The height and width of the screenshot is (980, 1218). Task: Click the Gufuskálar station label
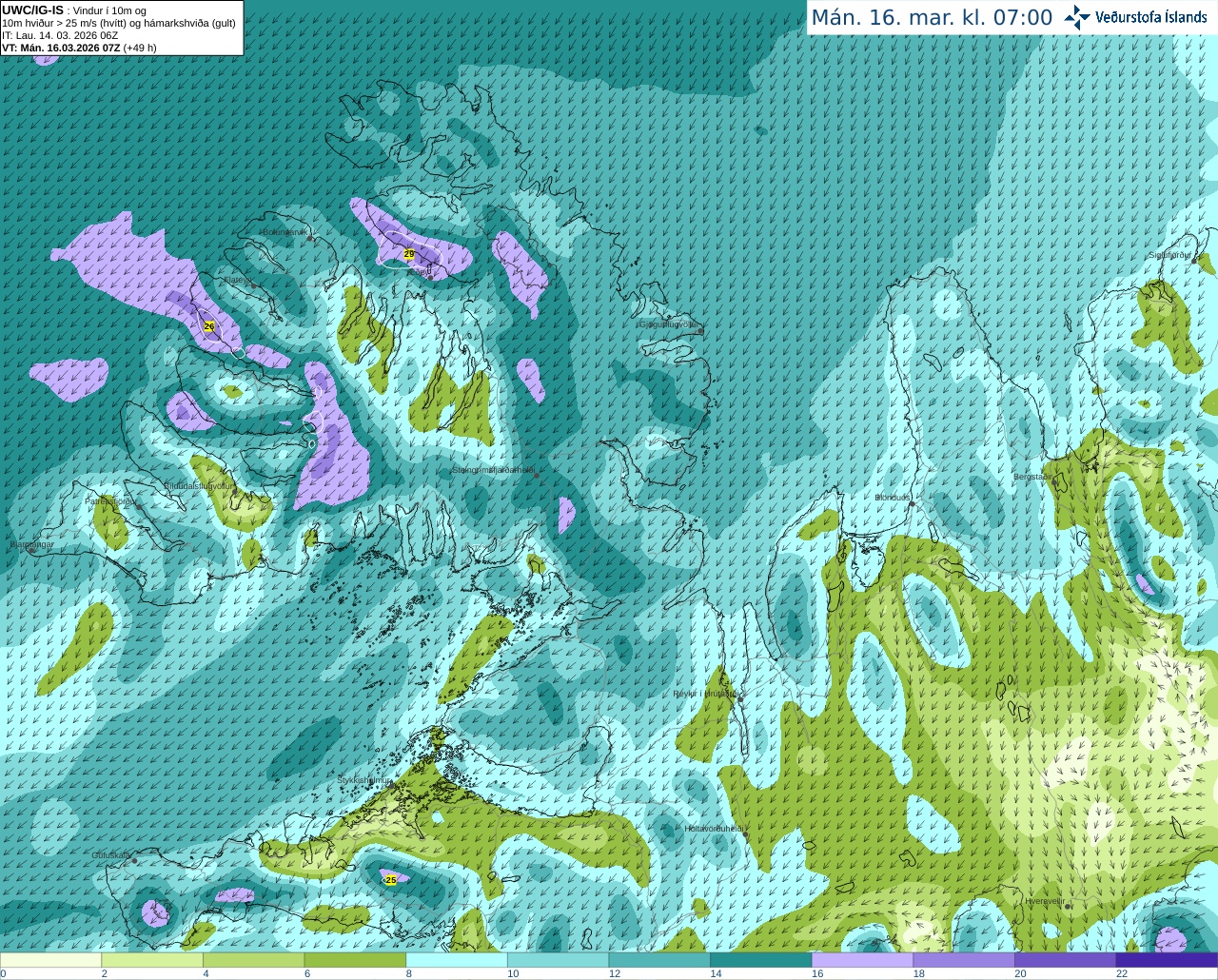click(111, 855)
